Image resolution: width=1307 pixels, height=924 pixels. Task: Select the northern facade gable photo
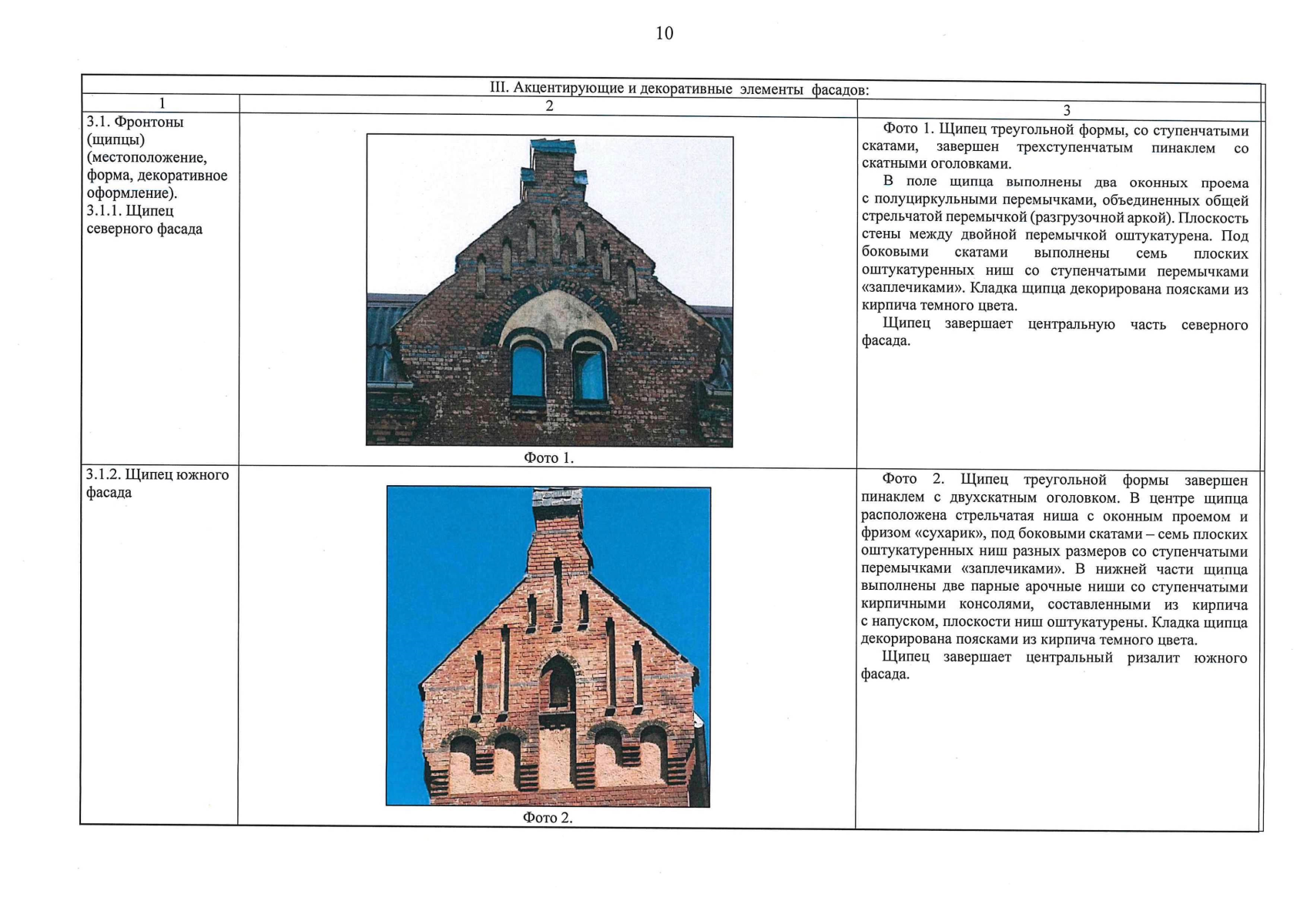click(549, 290)
